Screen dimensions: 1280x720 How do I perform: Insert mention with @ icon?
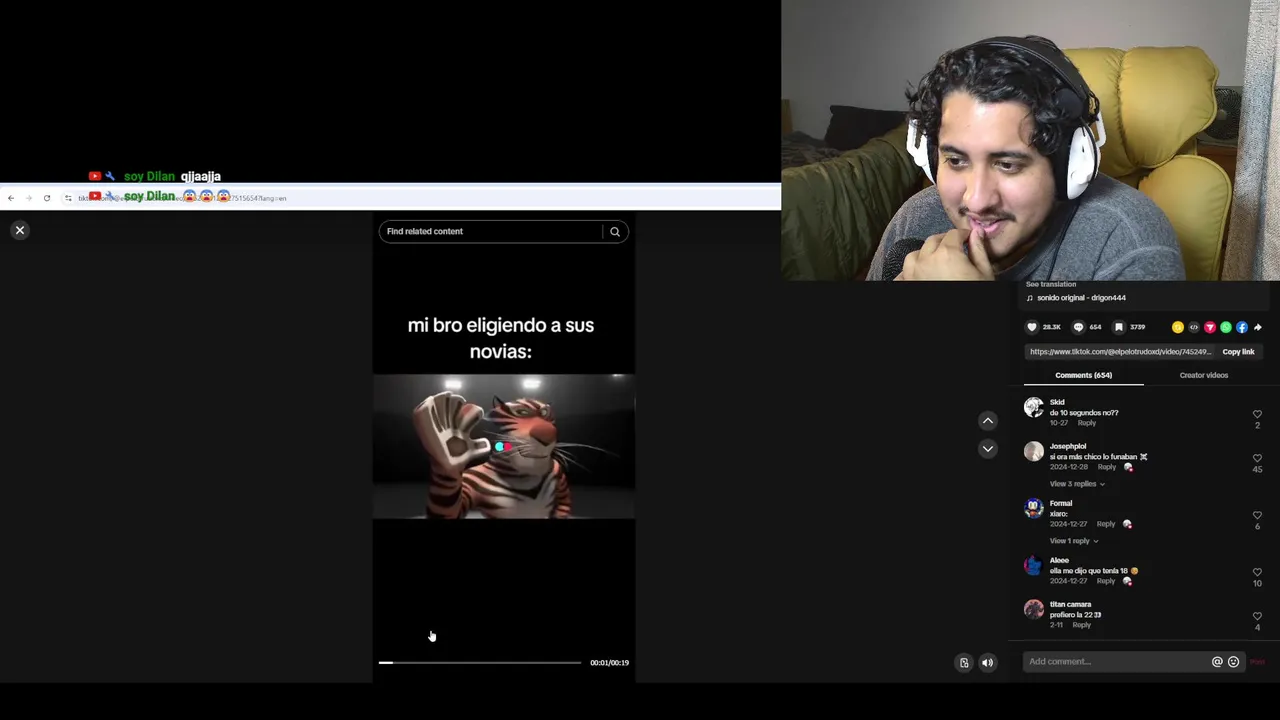coord(1217,662)
